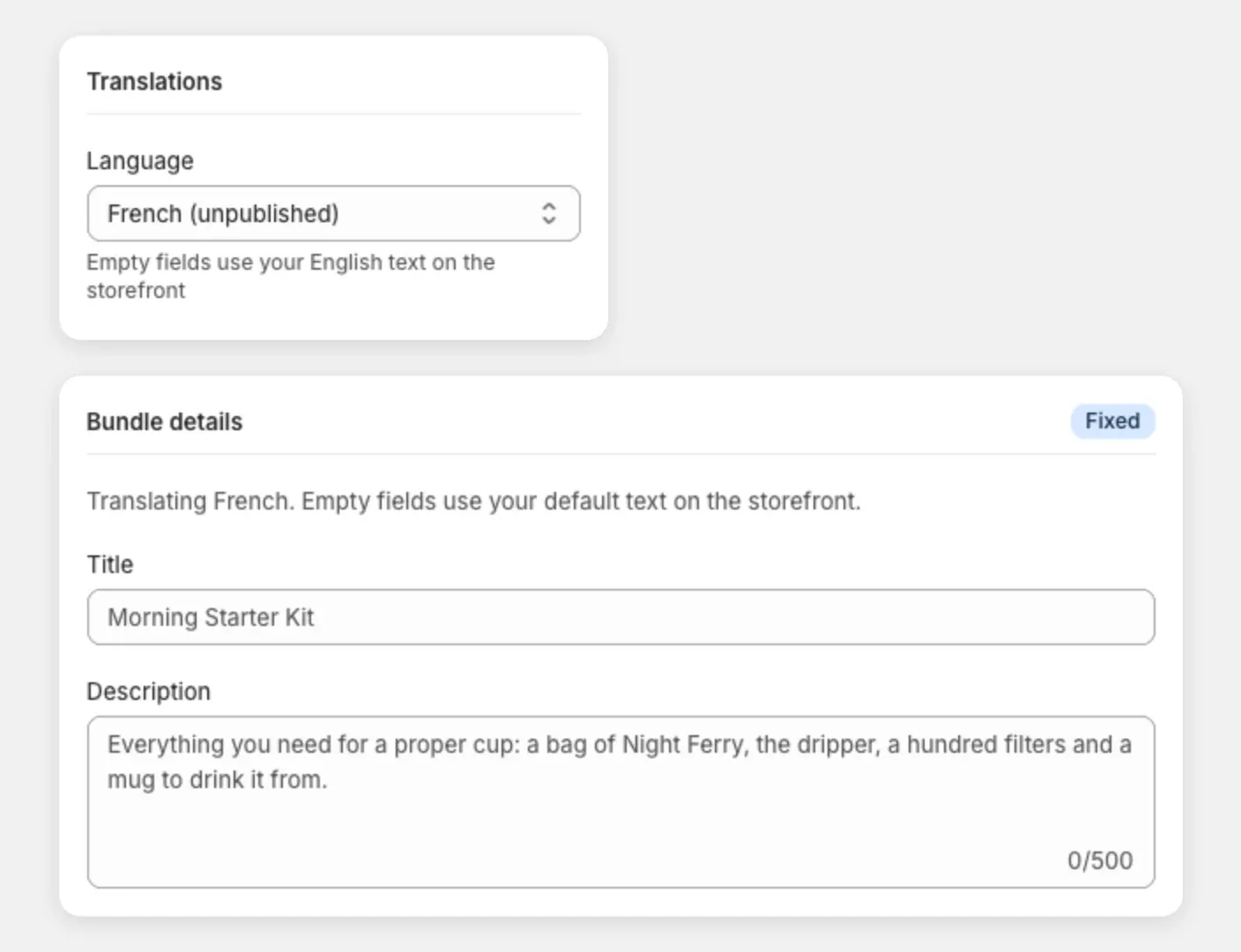Click the Title field label
This screenshot has height=952, width=1241.
click(110, 565)
